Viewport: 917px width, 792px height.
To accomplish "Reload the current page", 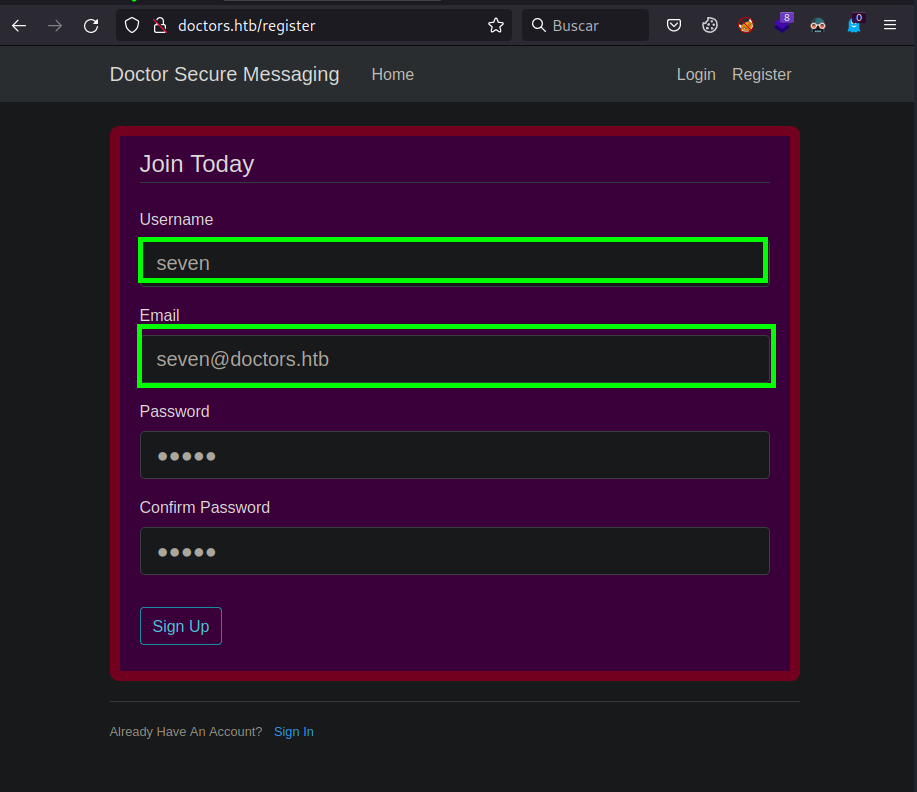I will [x=91, y=26].
